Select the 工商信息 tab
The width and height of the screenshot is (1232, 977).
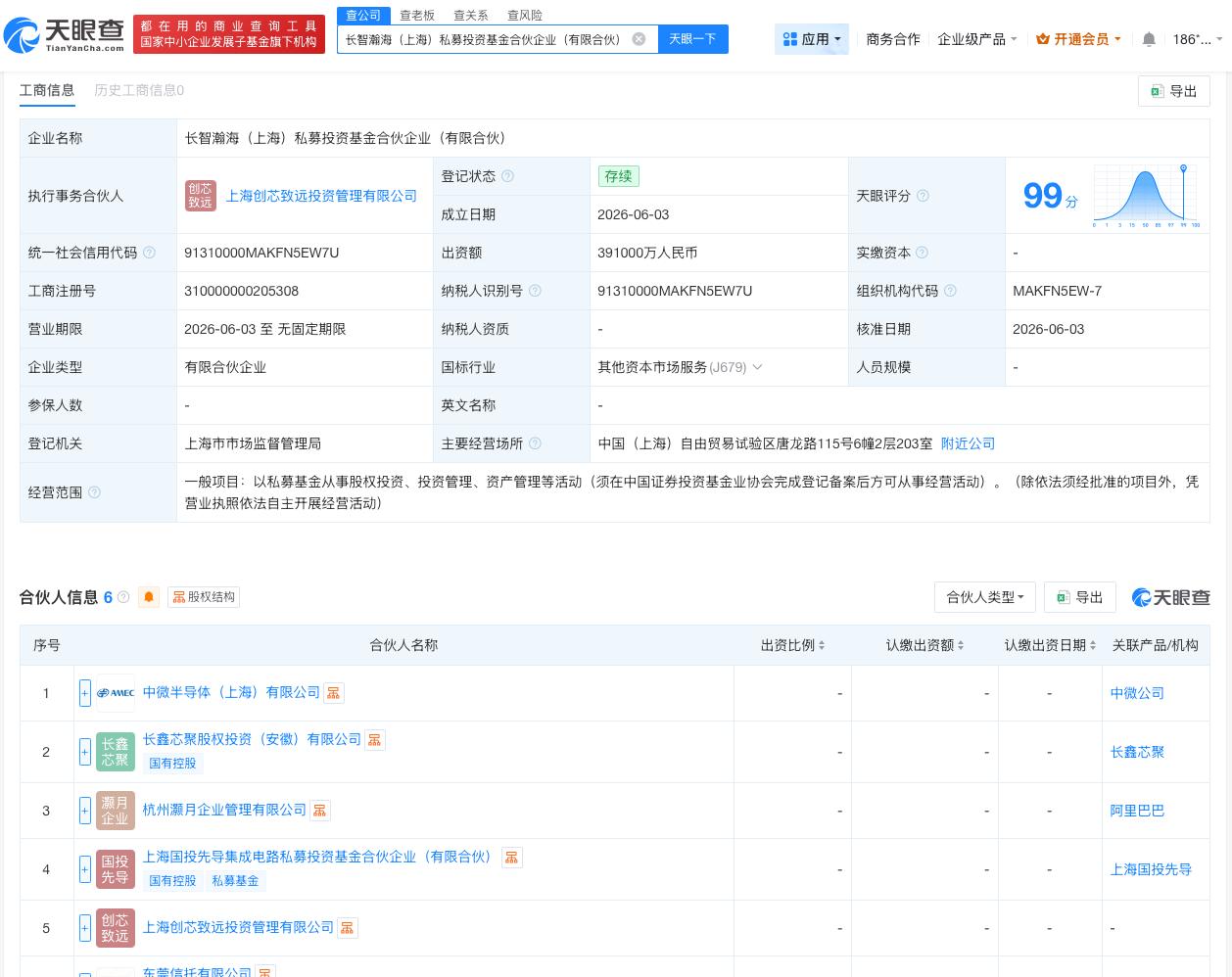click(47, 90)
